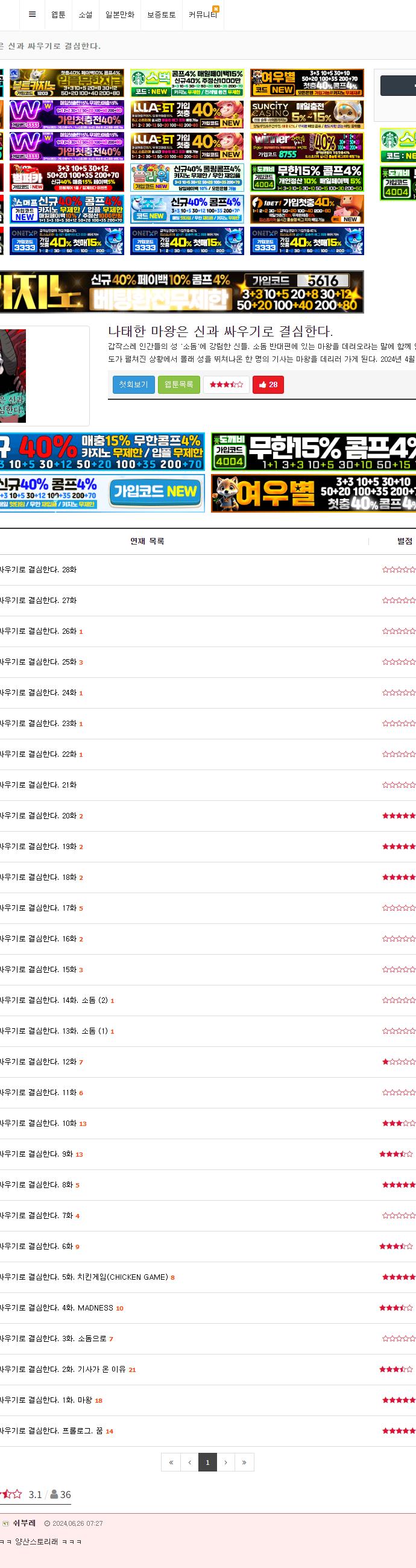Image resolution: width=416 pixels, height=1568 pixels.
Task: Click the 가입코드 5616 casino banner
Action: (182, 291)
